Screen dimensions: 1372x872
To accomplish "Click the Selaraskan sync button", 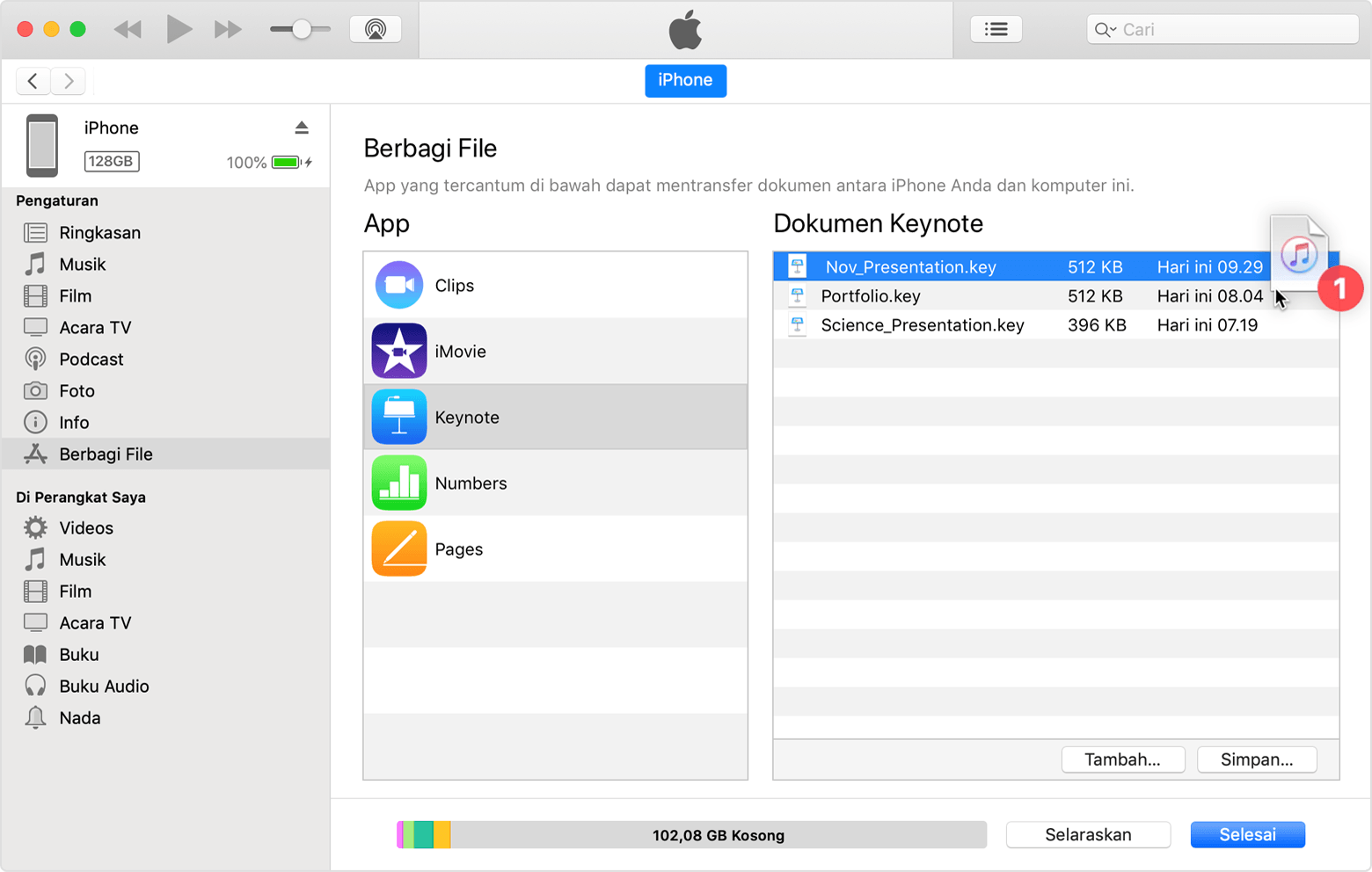I will tap(1088, 834).
